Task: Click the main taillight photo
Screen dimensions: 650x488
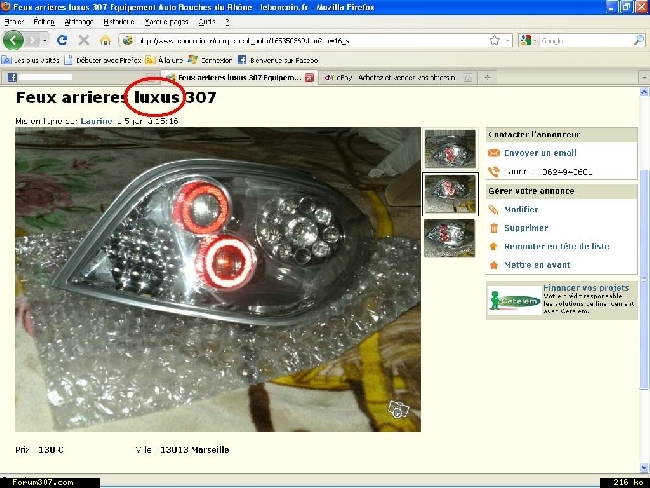Action: (x=218, y=279)
